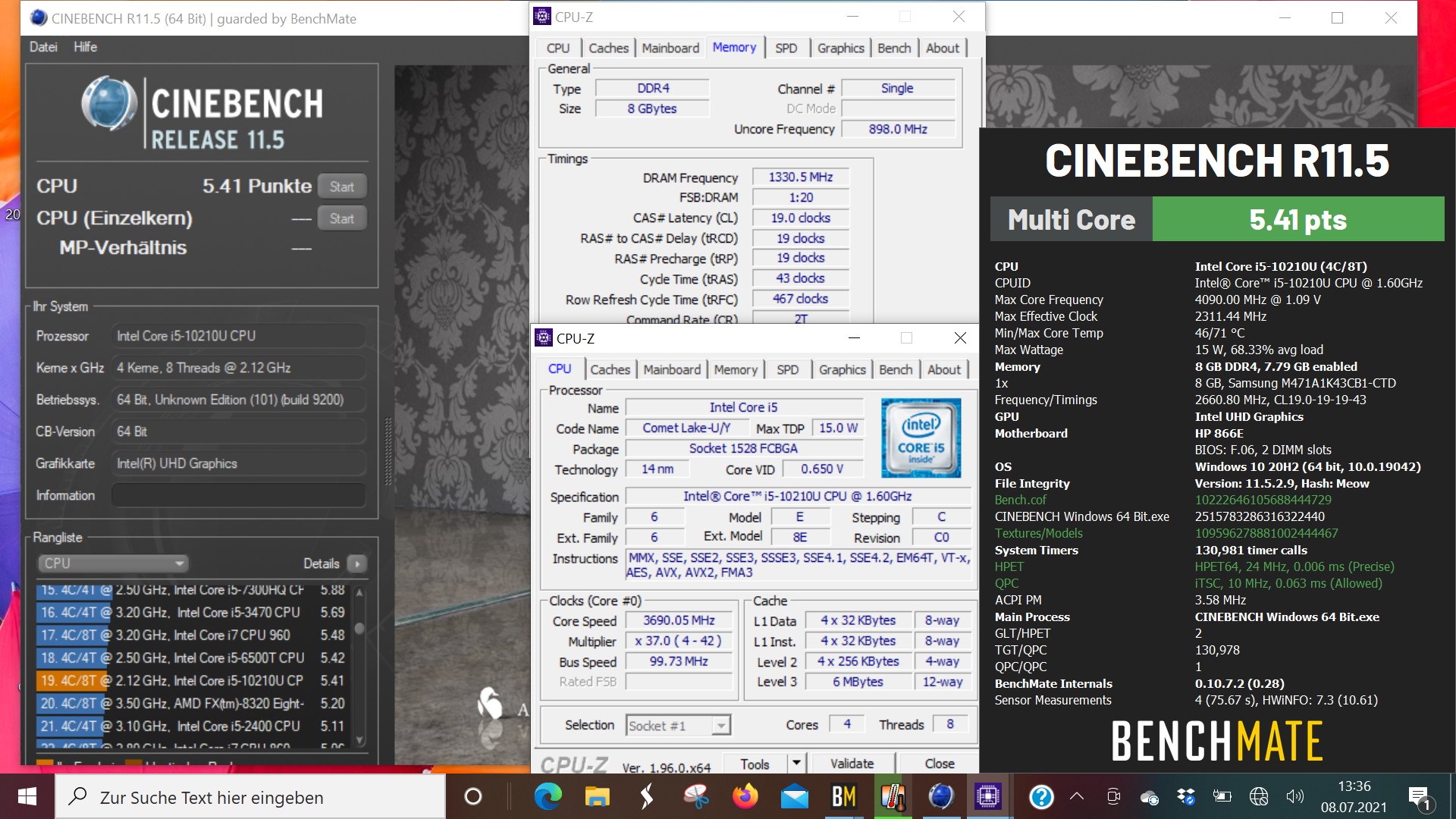
Task: Open the Dropbox tray icon
Action: 1186,796
